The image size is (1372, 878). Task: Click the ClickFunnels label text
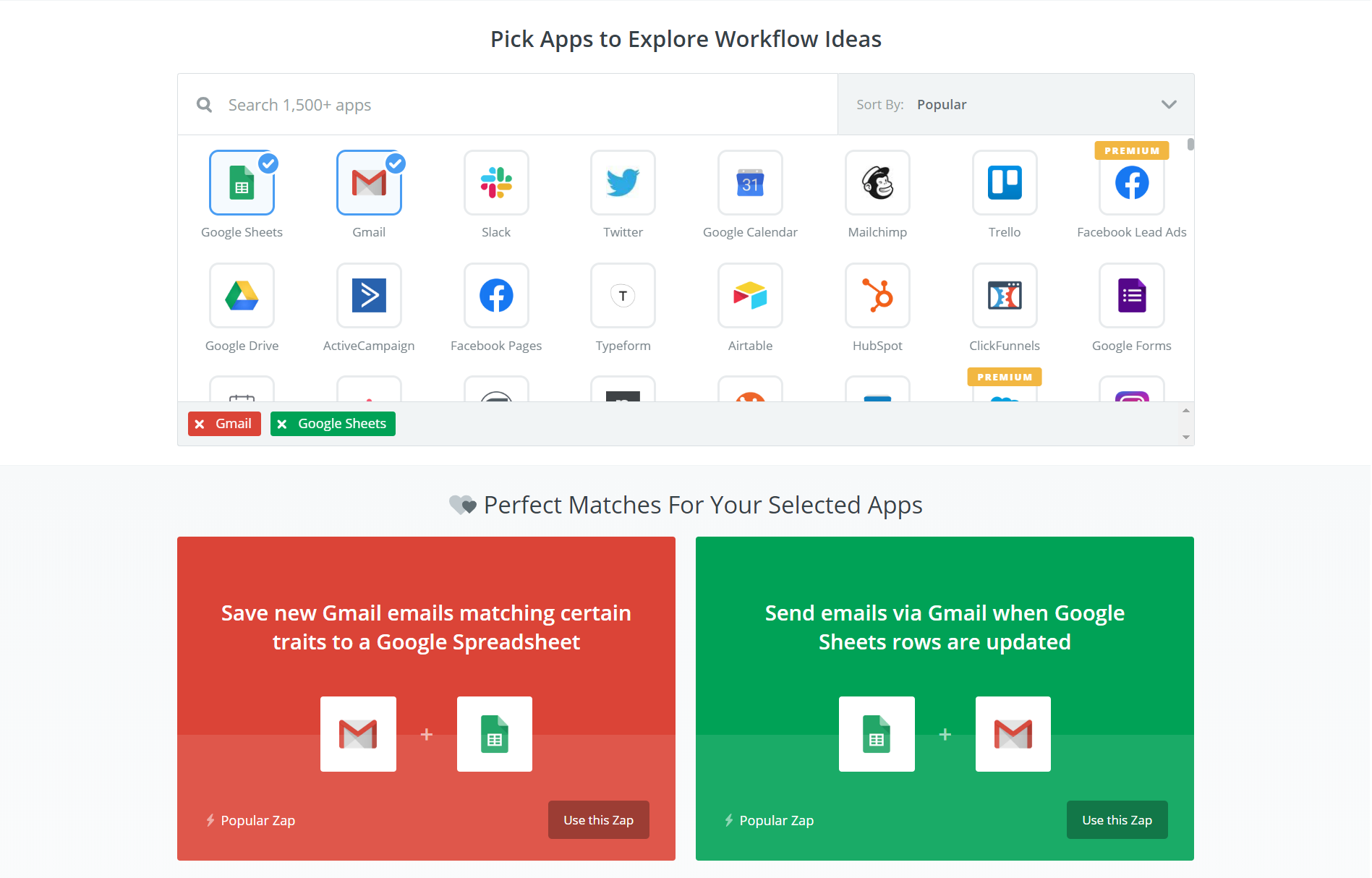1005,346
